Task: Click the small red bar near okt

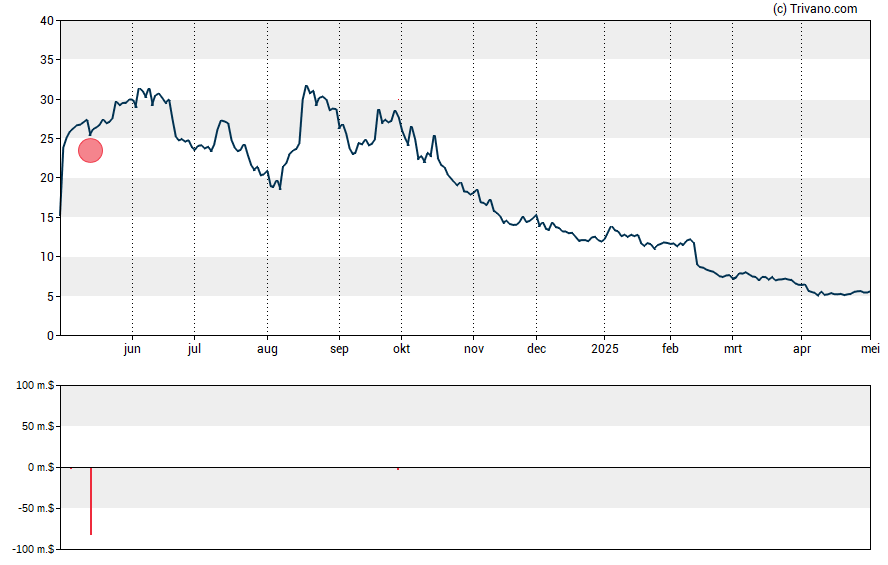Action: click(x=398, y=469)
